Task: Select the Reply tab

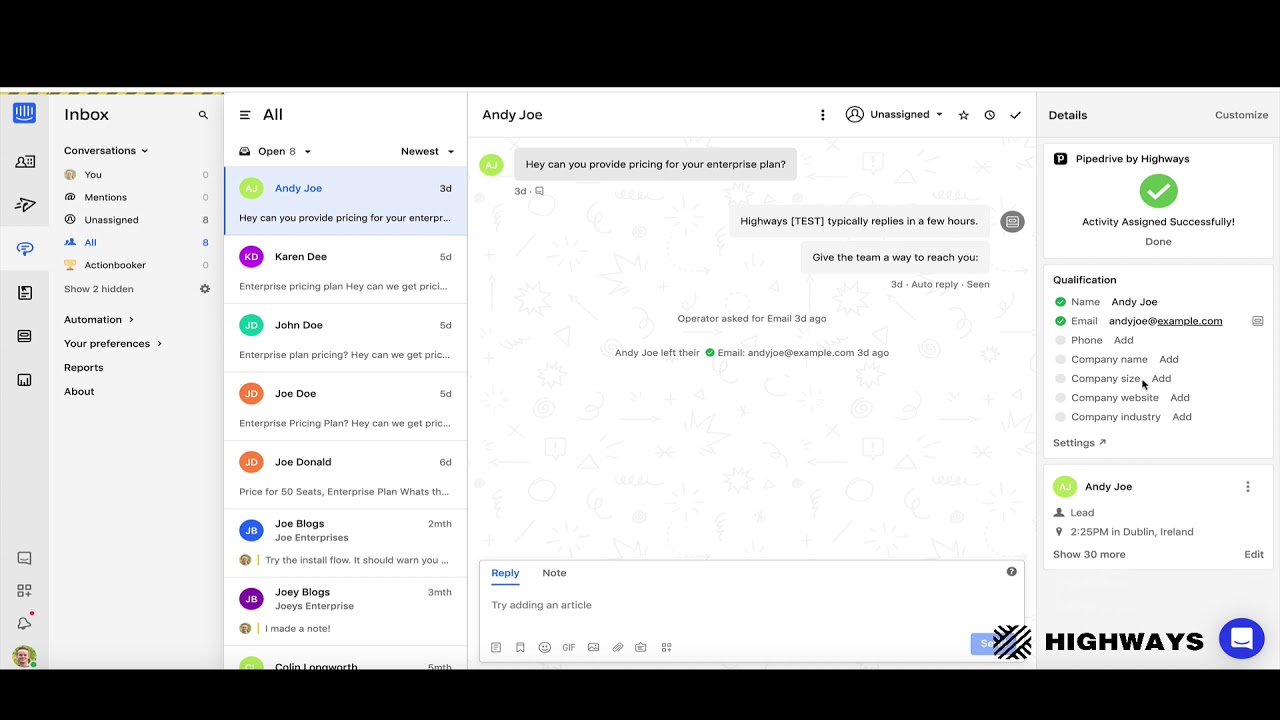Action: click(505, 573)
